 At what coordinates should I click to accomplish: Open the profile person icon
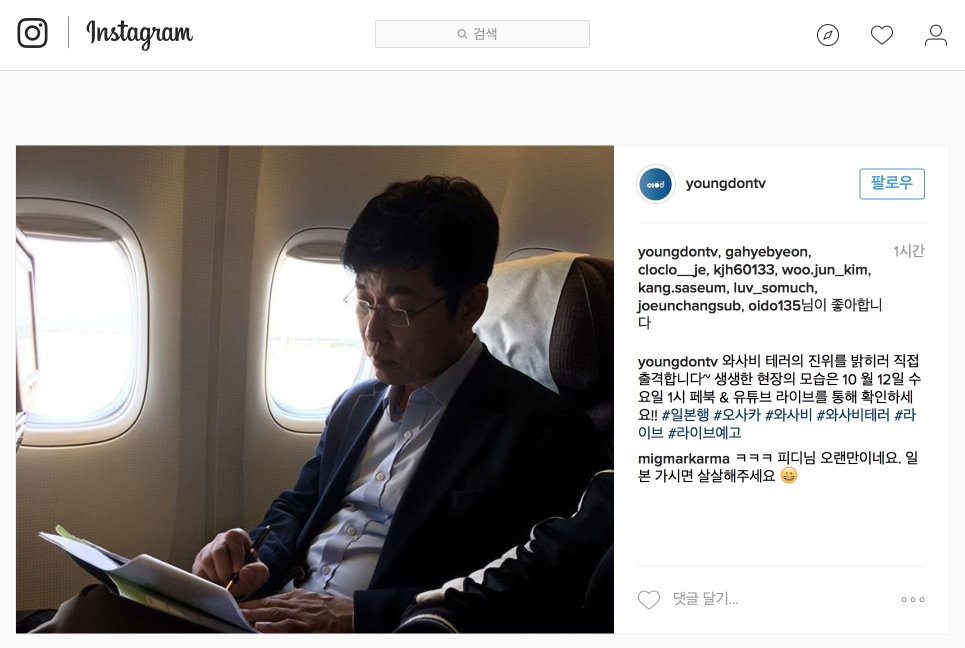pos(935,35)
